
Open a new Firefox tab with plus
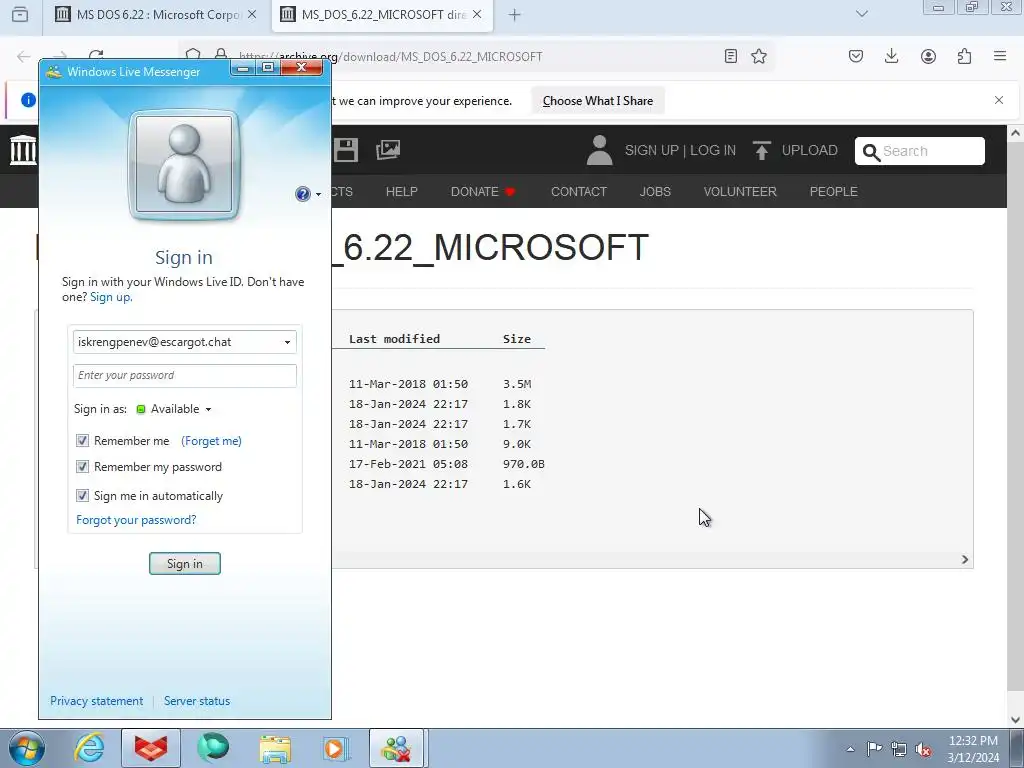tap(515, 14)
